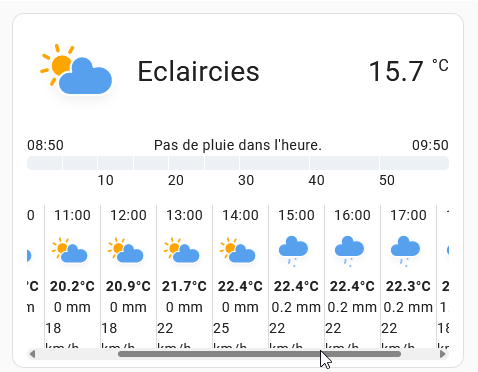Screen dimensions: 478x372
Task: Click the last segment of the rain bar after 50
Action: coord(414,163)
